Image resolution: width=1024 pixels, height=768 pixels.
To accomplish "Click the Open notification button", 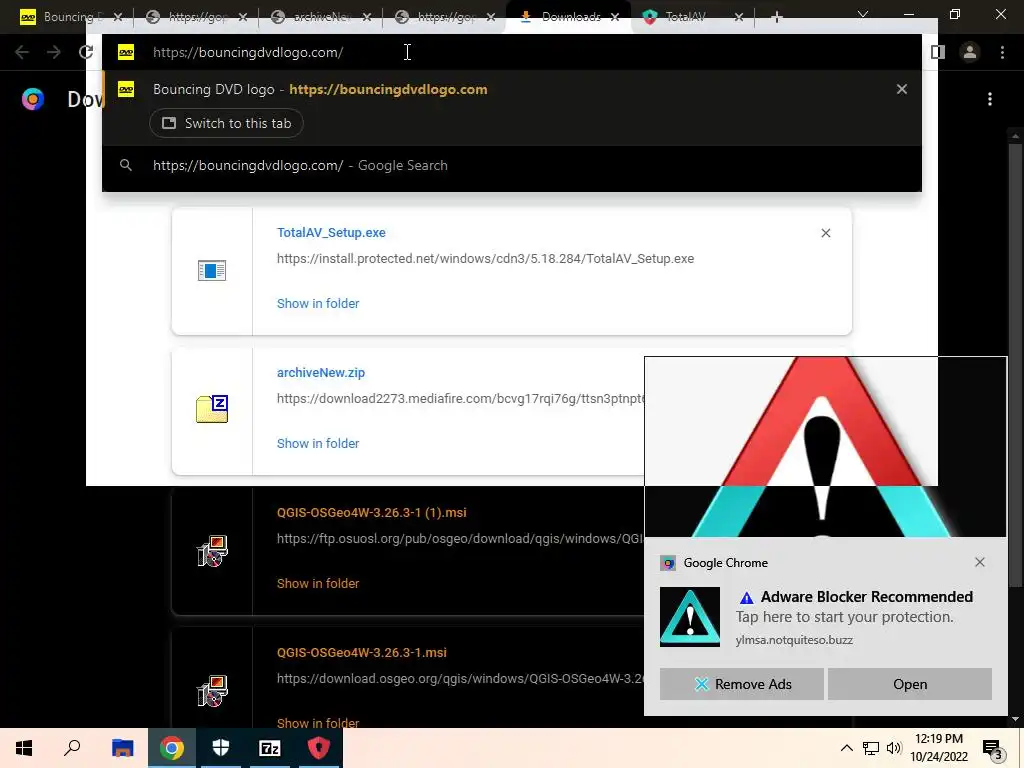I will pos(910,684).
